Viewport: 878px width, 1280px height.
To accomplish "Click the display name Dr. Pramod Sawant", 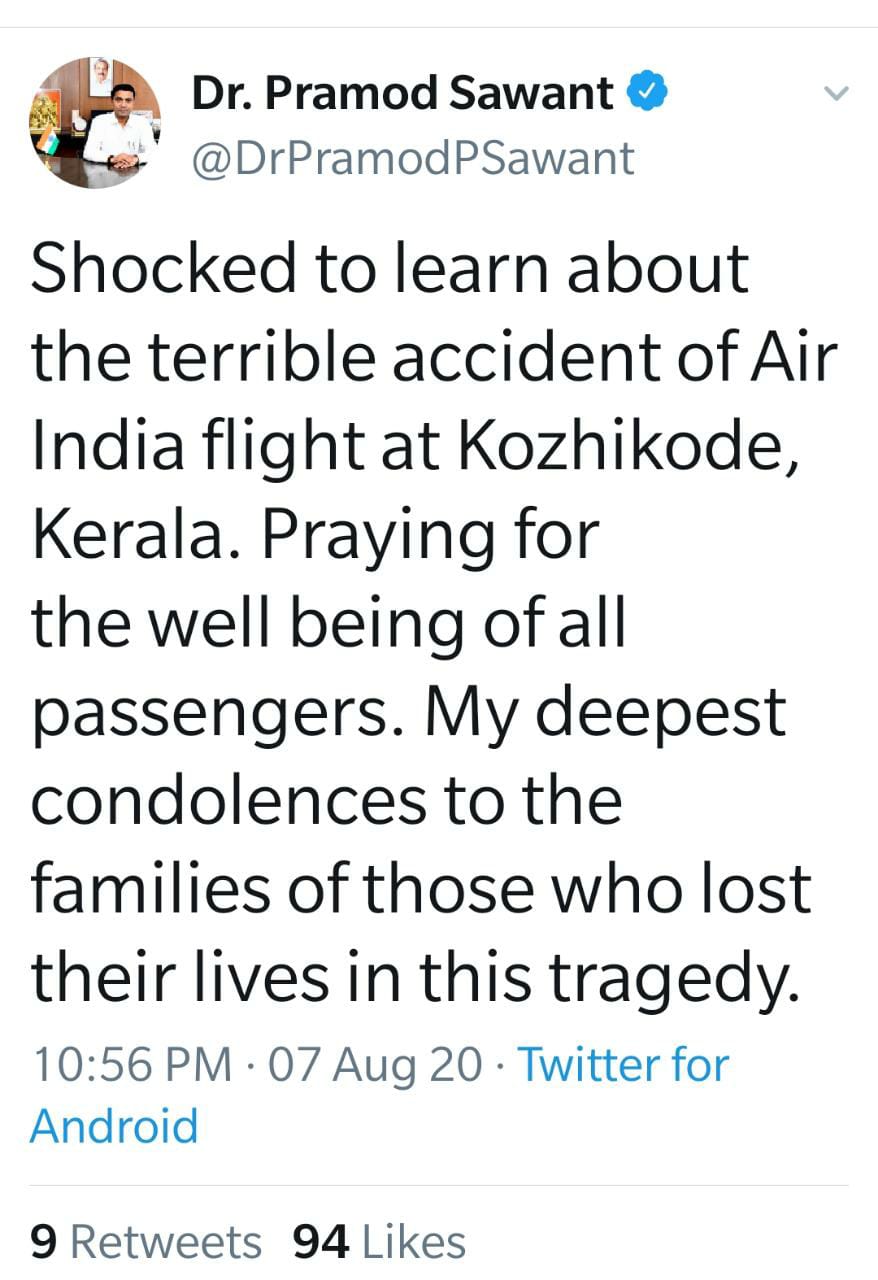I will 402,94.
